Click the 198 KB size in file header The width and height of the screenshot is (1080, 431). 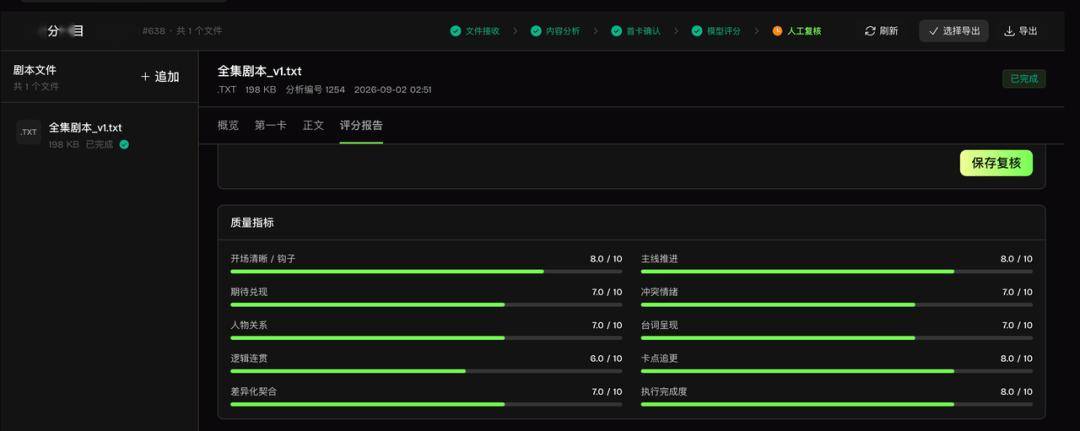pos(261,90)
